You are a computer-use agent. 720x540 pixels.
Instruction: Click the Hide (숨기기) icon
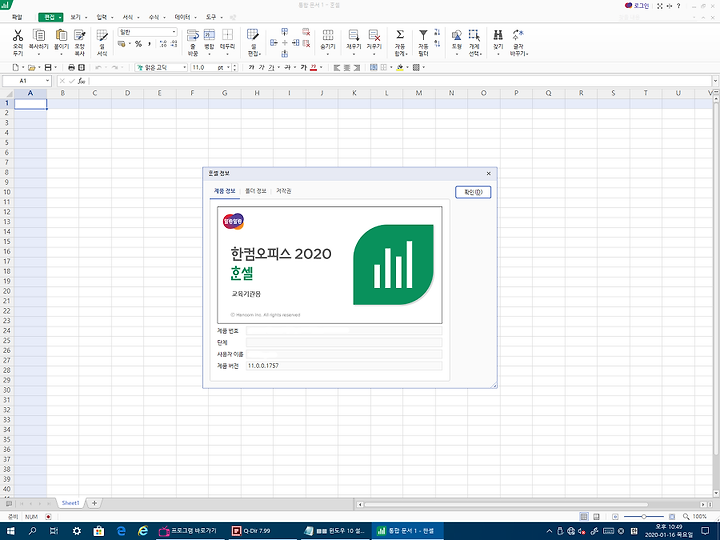click(x=328, y=36)
